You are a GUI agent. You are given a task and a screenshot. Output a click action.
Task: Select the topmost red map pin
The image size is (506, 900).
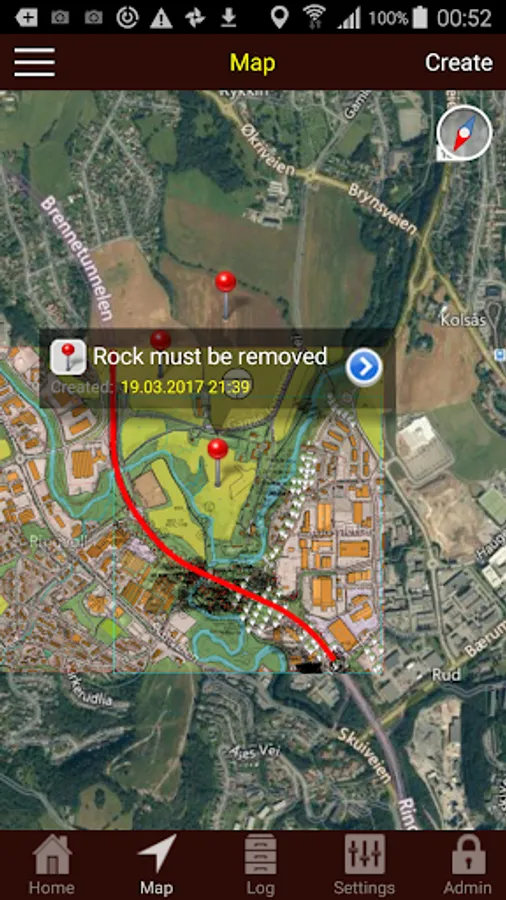(x=225, y=294)
